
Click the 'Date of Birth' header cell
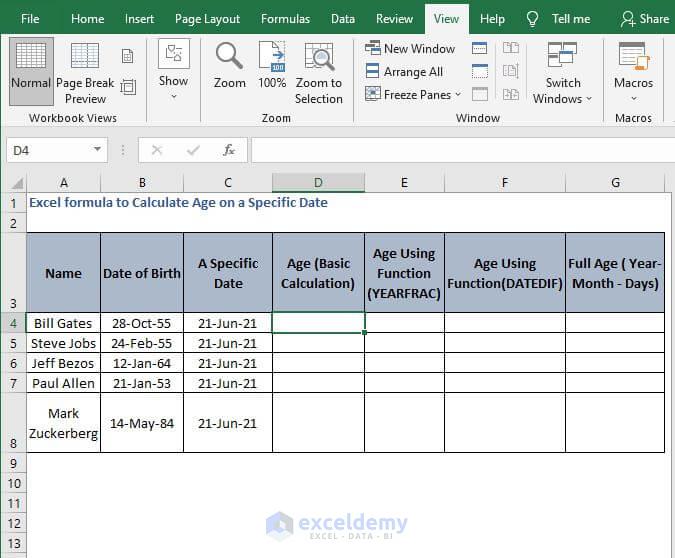(142, 273)
